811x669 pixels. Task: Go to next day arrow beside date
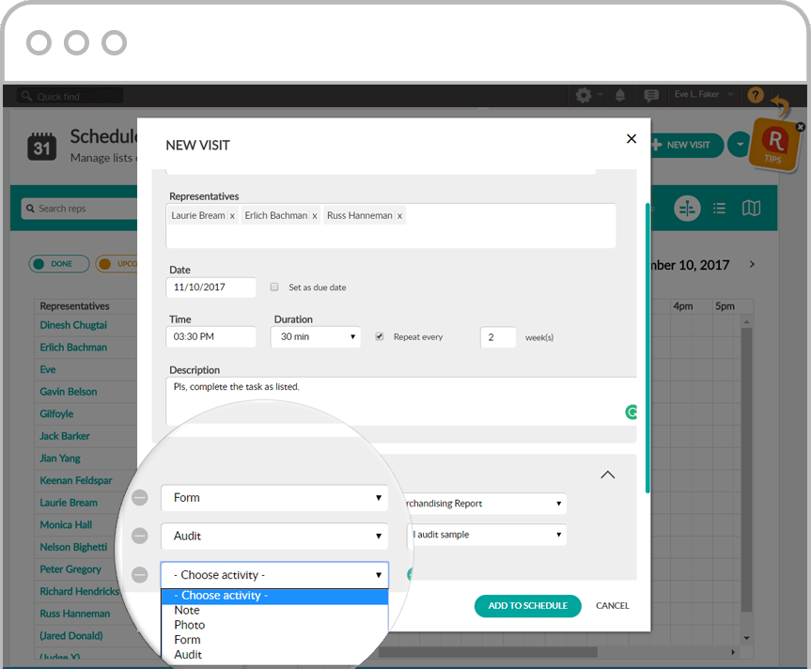tap(752, 264)
